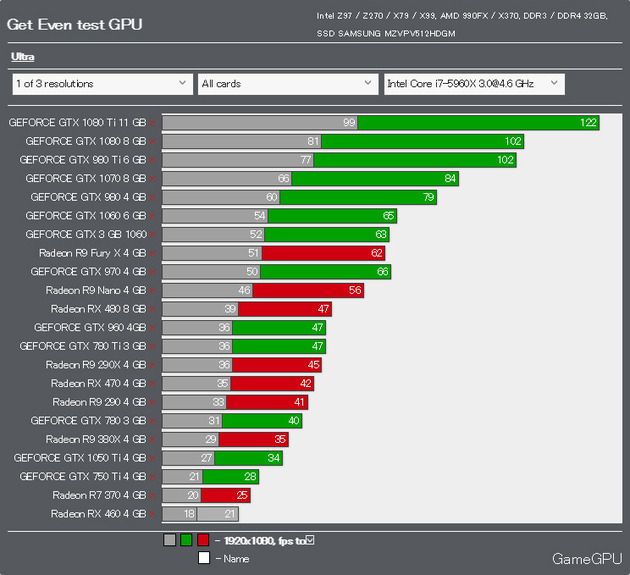Viewport: 630px width, 575px height.
Task: Click the GTX 970 average fps value 66
Action: 382,272
